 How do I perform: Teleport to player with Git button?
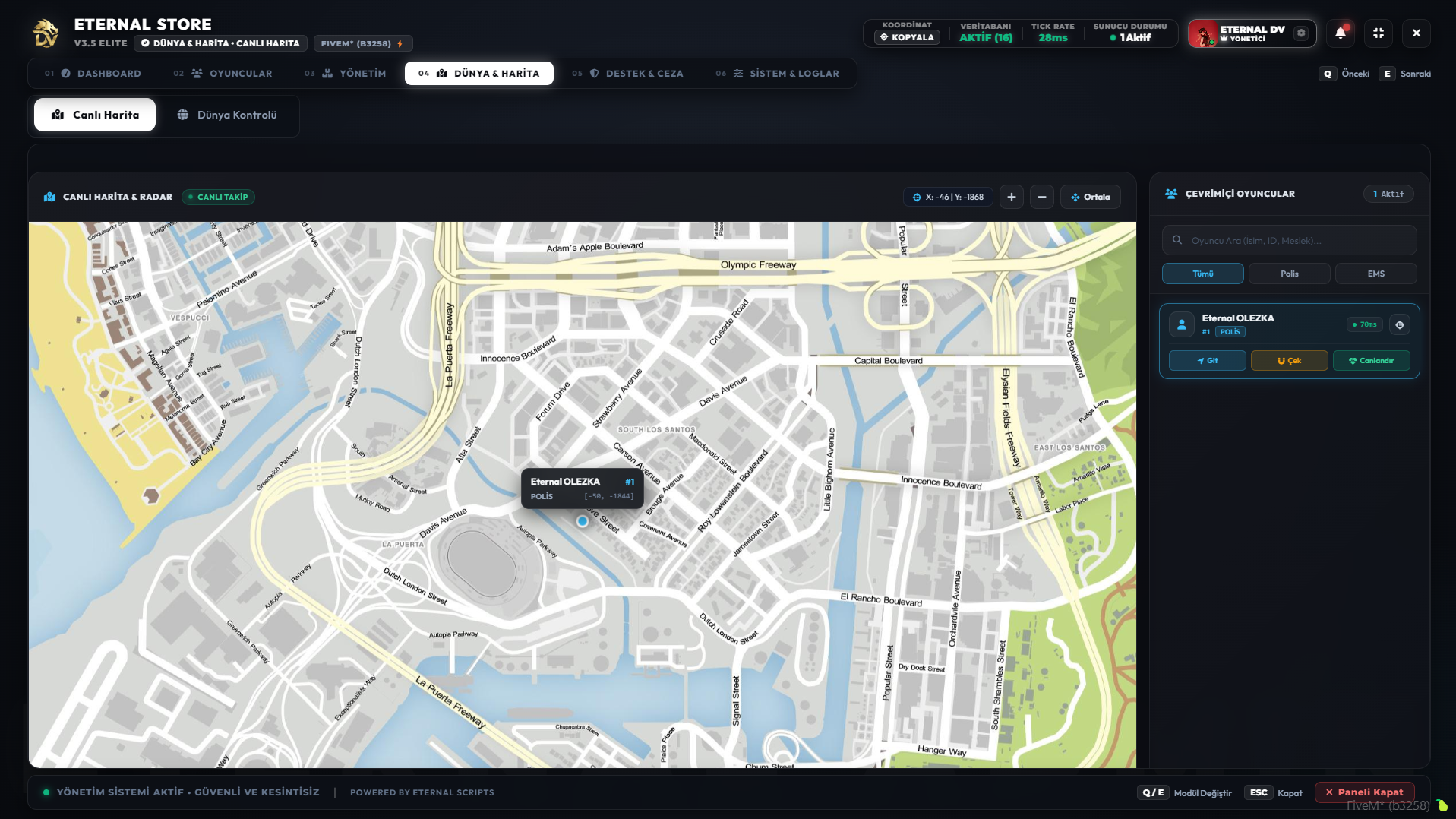(x=1208, y=361)
